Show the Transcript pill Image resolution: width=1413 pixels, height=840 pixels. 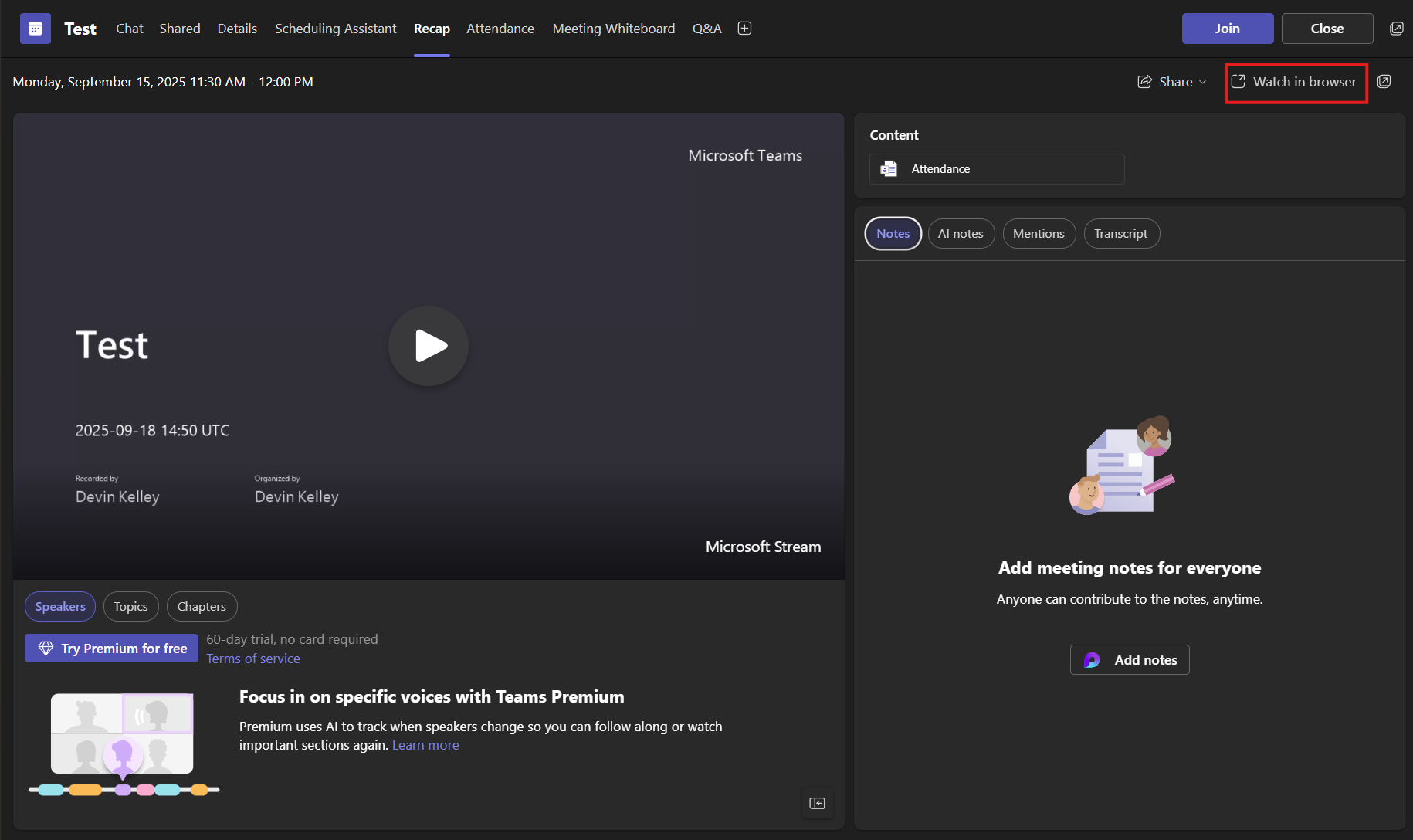point(1120,234)
